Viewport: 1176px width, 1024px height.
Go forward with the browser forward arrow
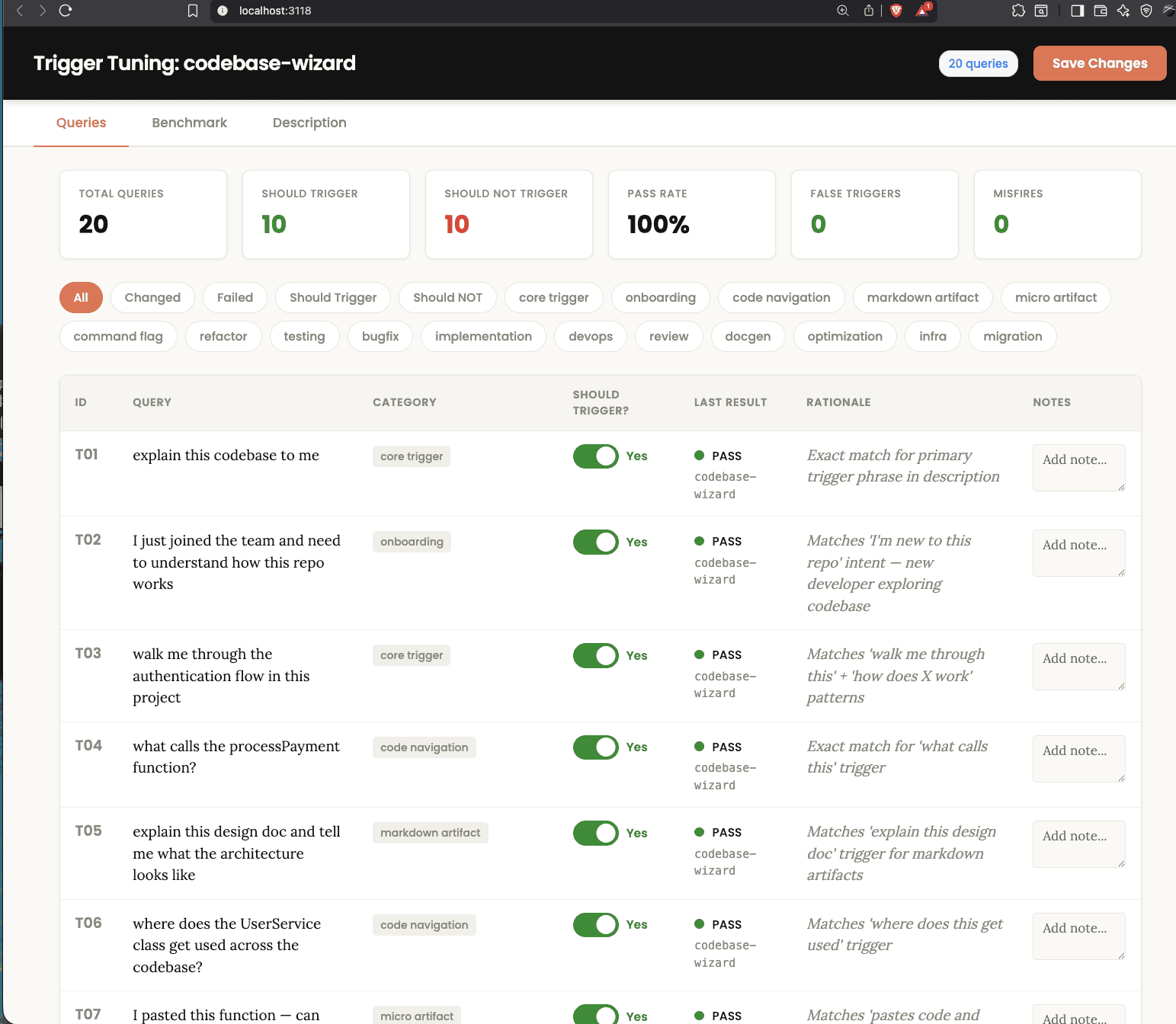pos(43,11)
